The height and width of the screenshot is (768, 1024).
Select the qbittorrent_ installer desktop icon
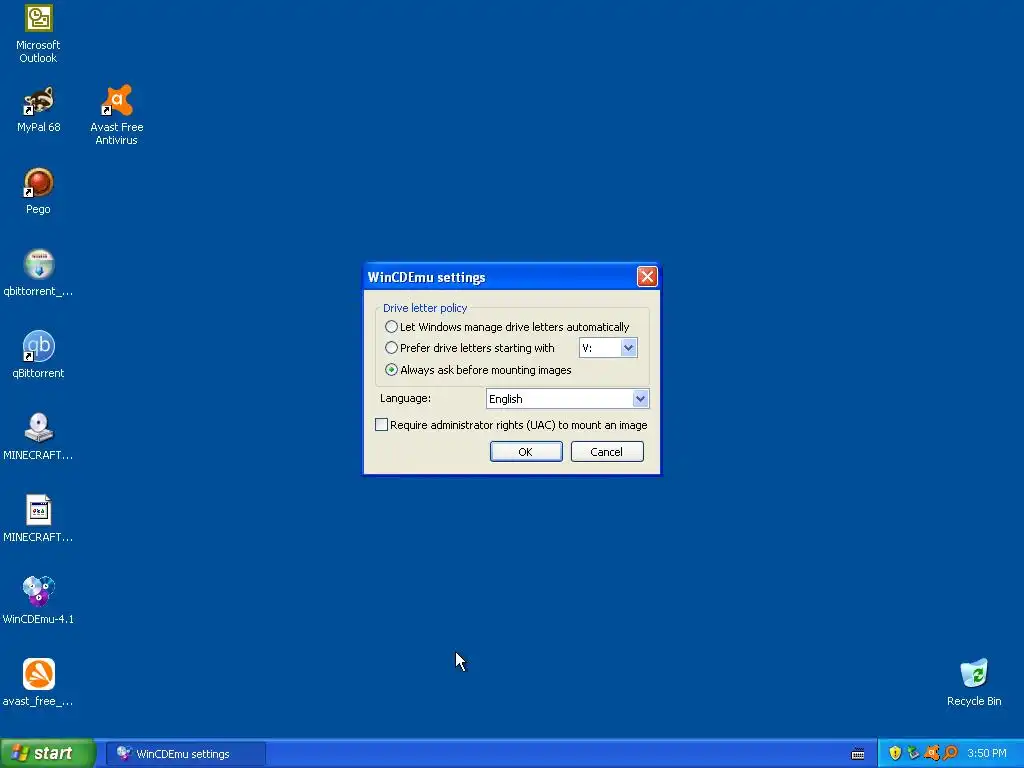point(38,273)
